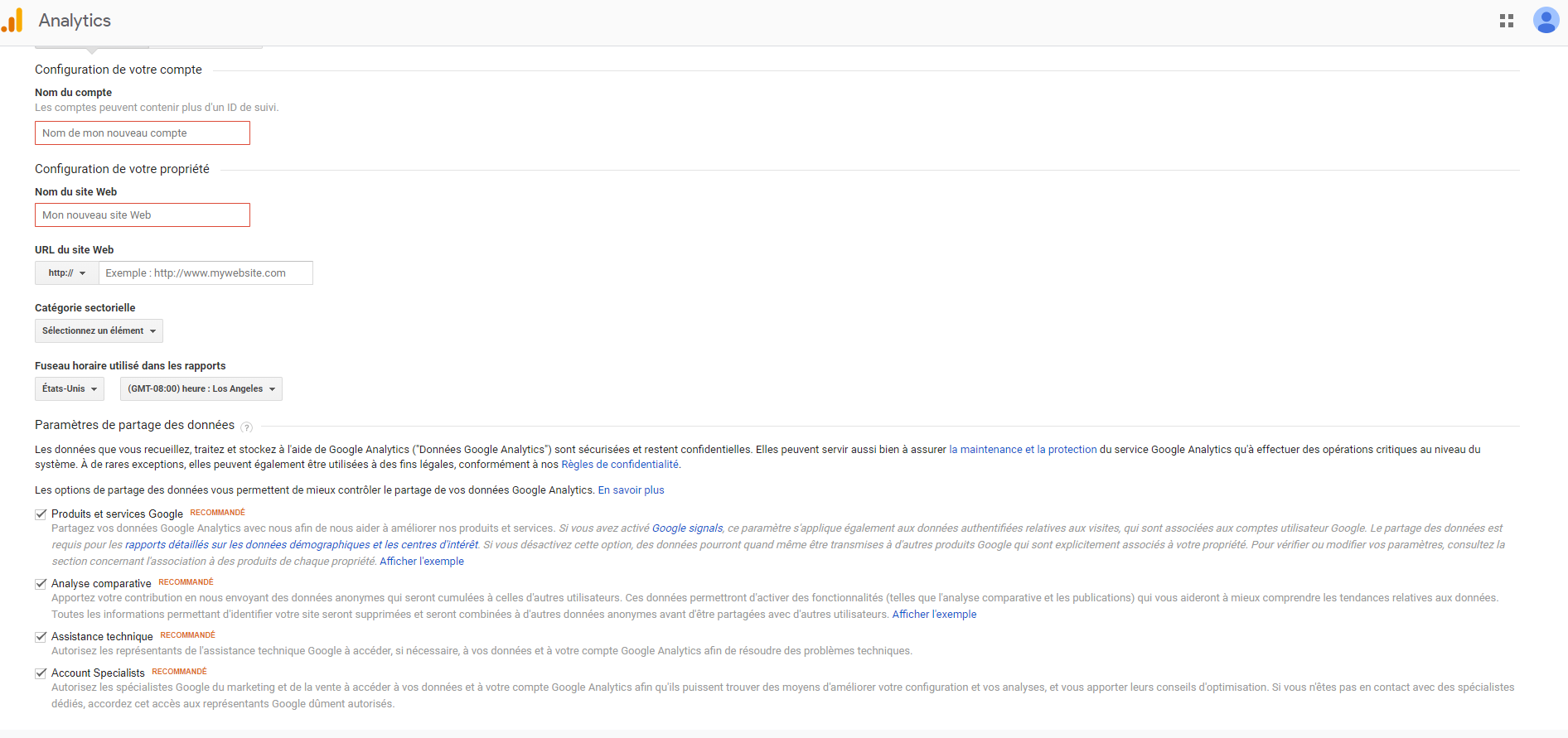Uncheck Produits et services Google checkbox

[41, 514]
